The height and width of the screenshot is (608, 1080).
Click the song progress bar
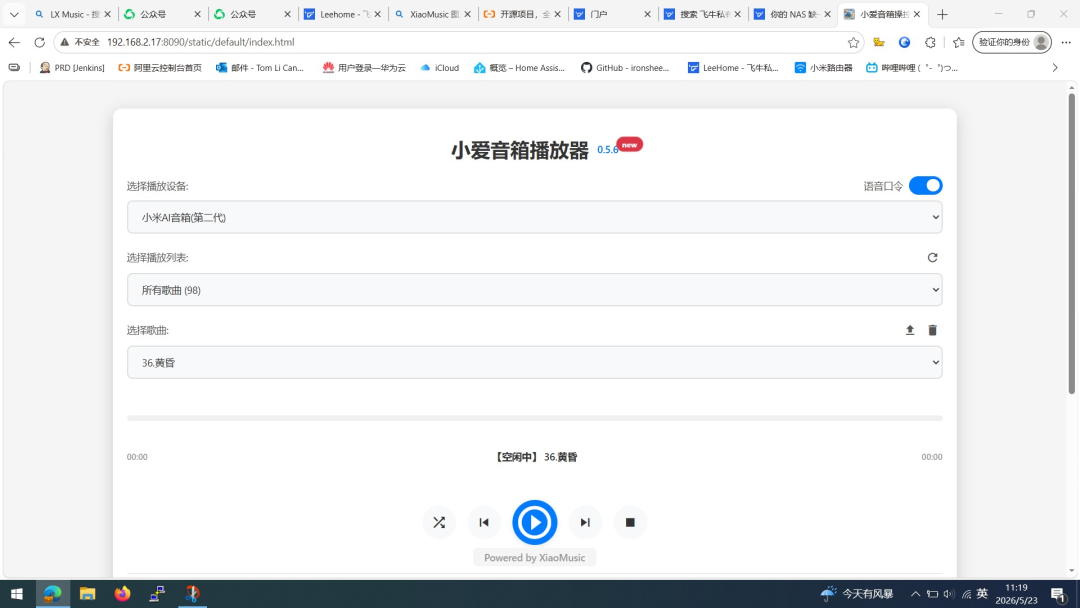(534, 418)
